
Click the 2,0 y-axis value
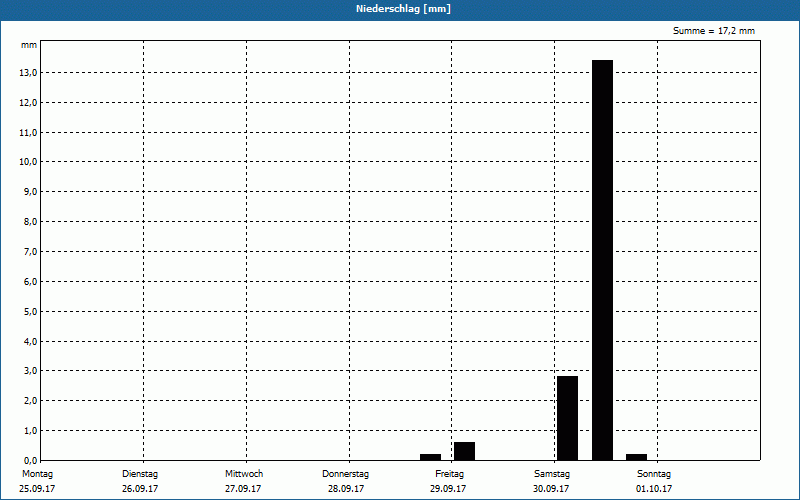(x=30, y=401)
